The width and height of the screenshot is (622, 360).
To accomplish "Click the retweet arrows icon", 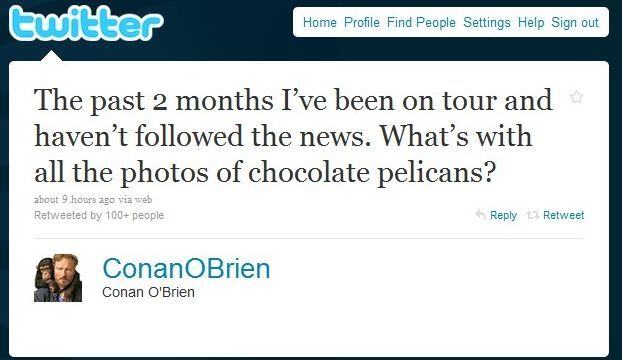I will (x=532, y=215).
